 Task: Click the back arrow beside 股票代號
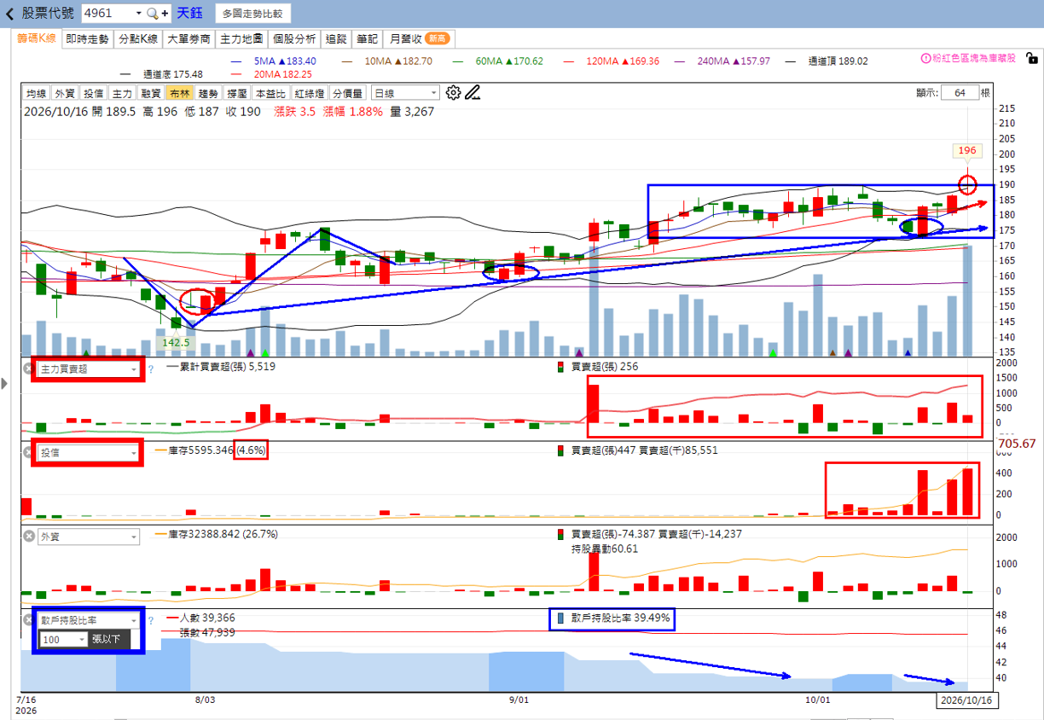tap(9, 13)
